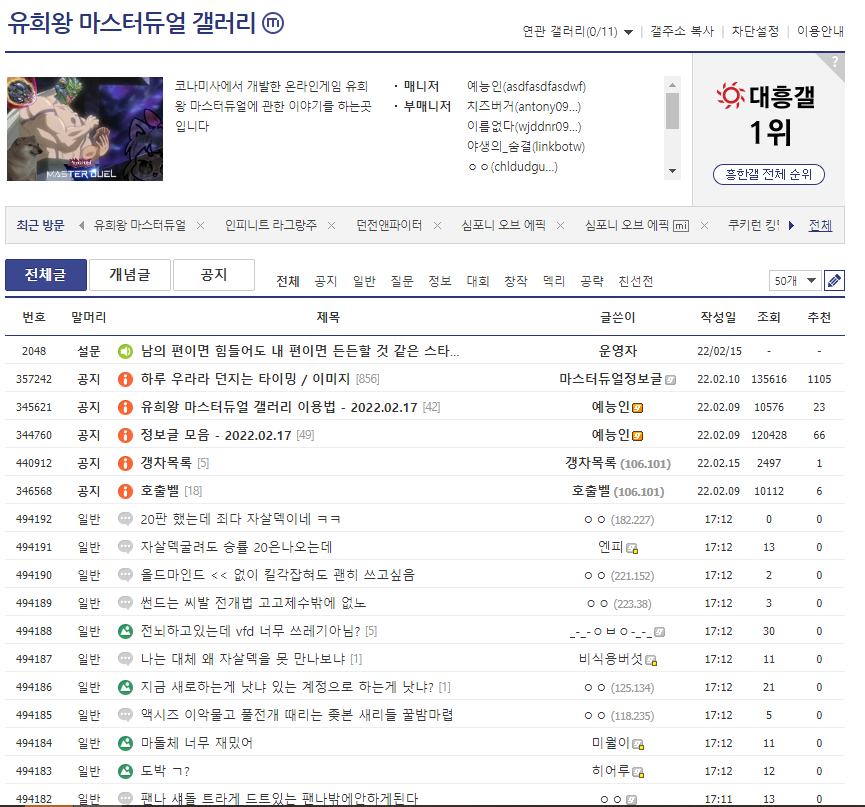Click the minor gallery 'm' badge icon
The width and height of the screenshot is (865, 807).
[x=273, y=23]
